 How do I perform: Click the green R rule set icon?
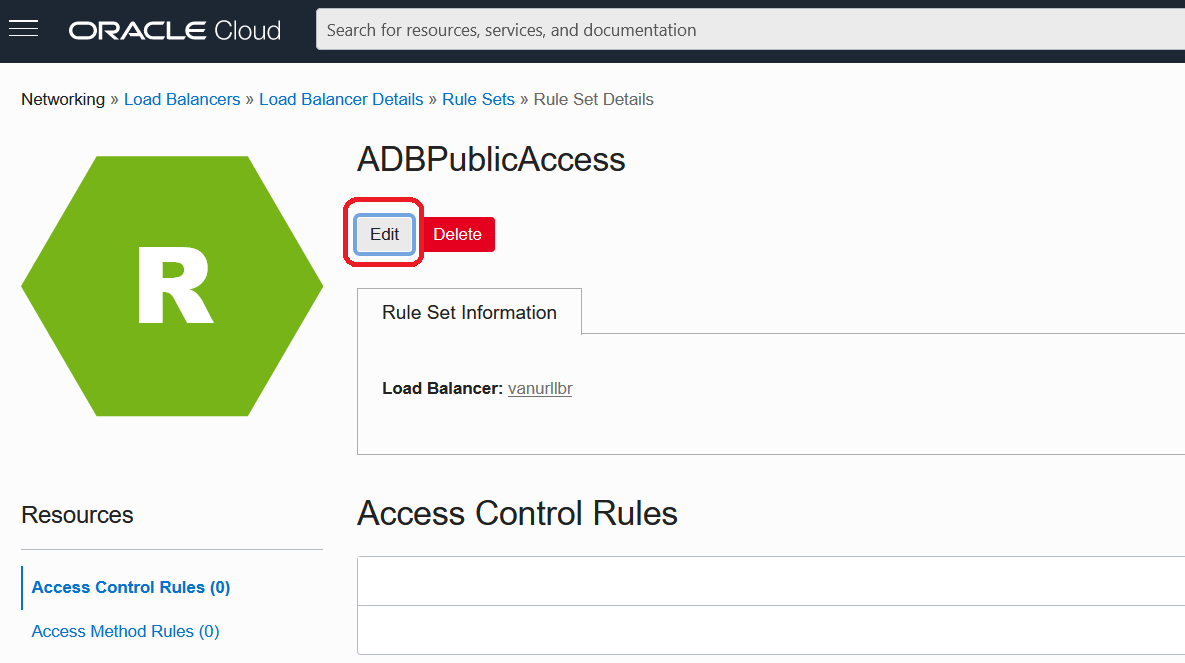[172, 286]
